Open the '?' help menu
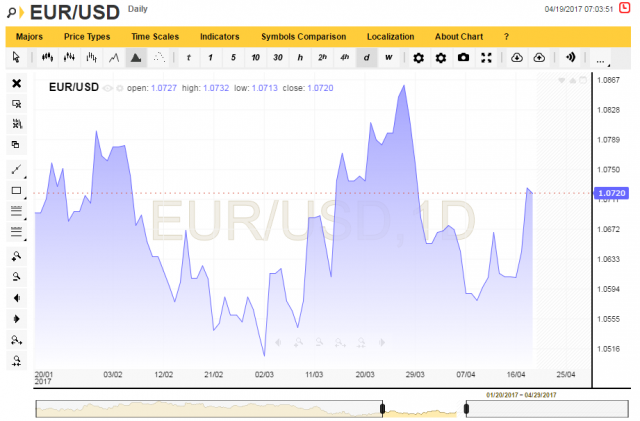Viewport: 640px width, 421px height. 506,37
